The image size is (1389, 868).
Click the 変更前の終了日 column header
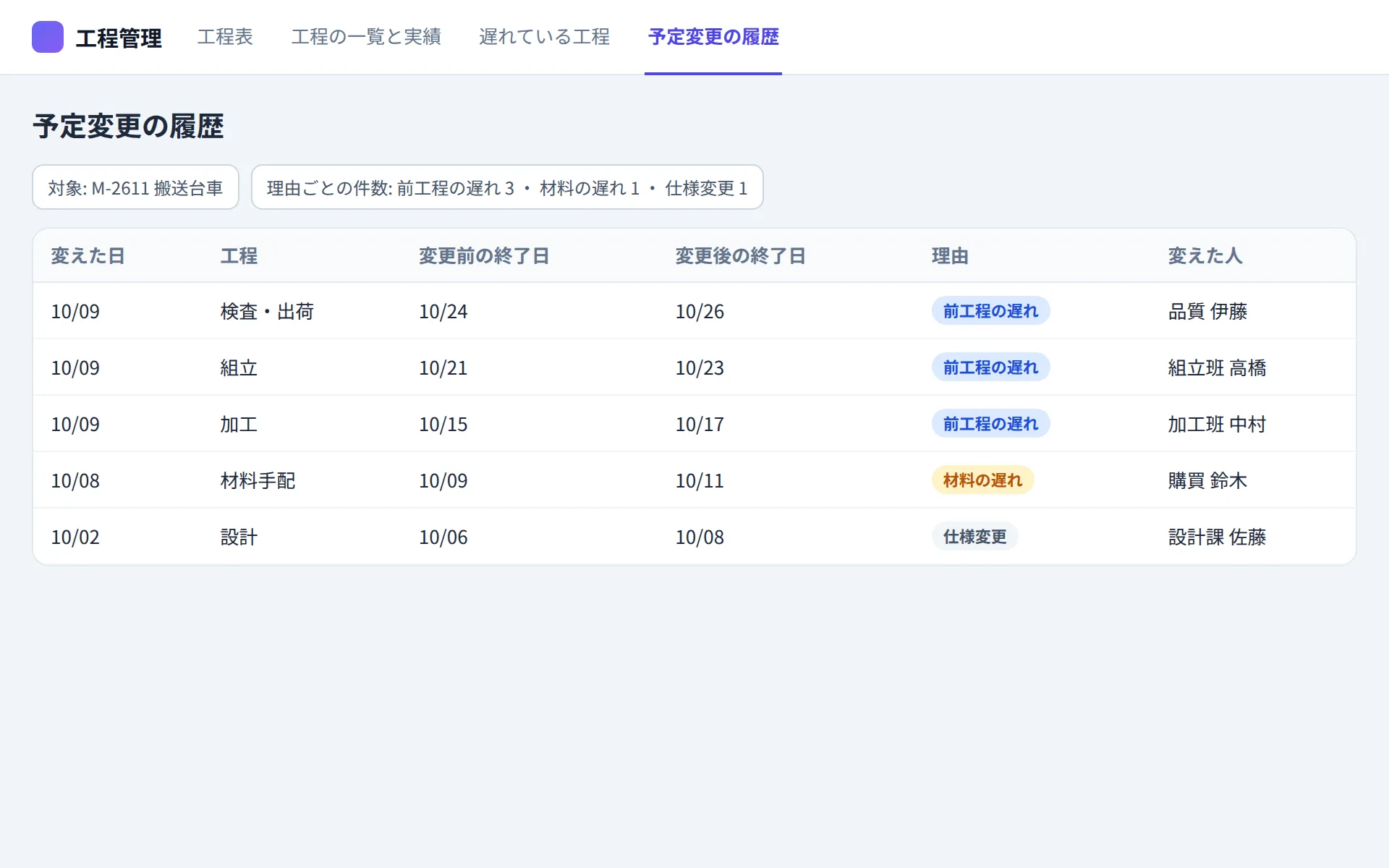point(484,256)
